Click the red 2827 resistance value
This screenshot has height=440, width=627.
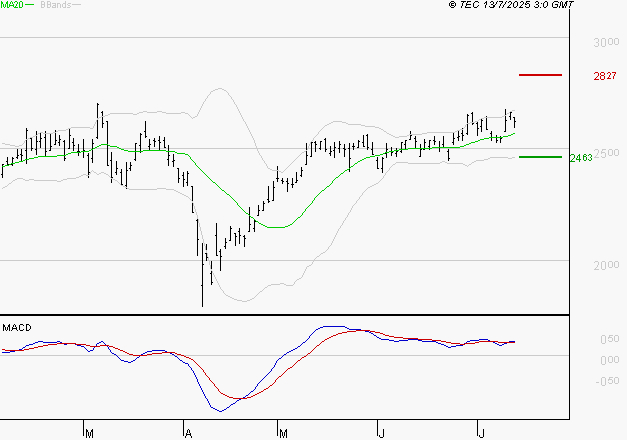(605, 76)
